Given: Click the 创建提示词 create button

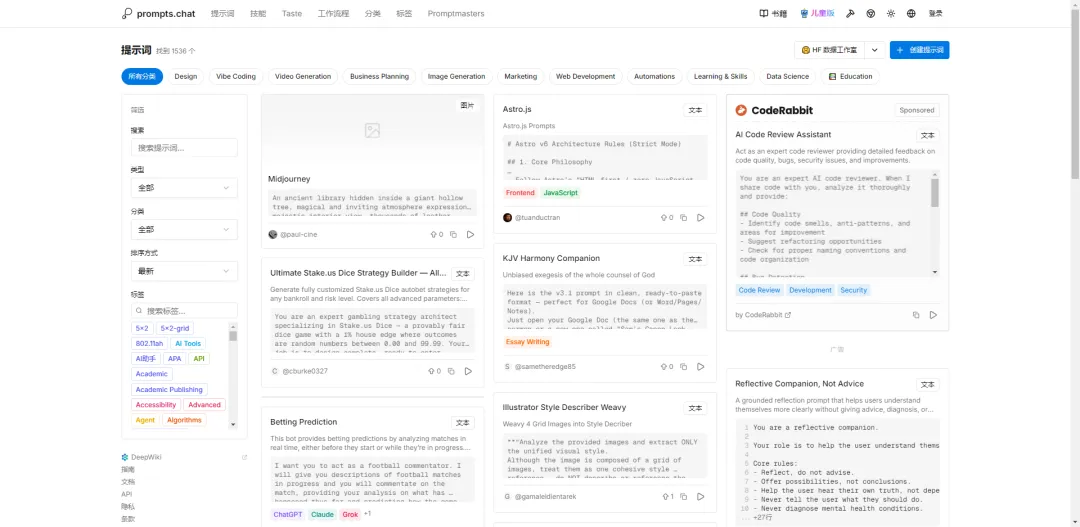Looking at the screenshot, I should [x=920, y=50].
